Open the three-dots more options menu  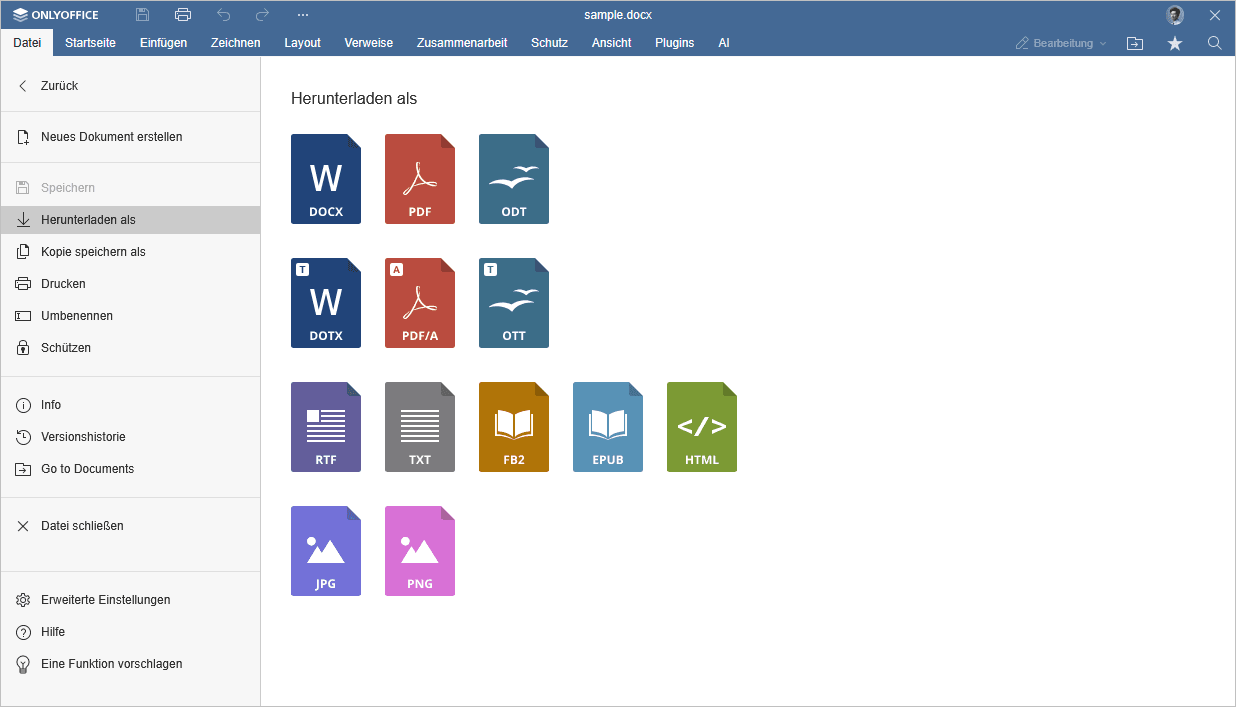[x=303, y=15]
